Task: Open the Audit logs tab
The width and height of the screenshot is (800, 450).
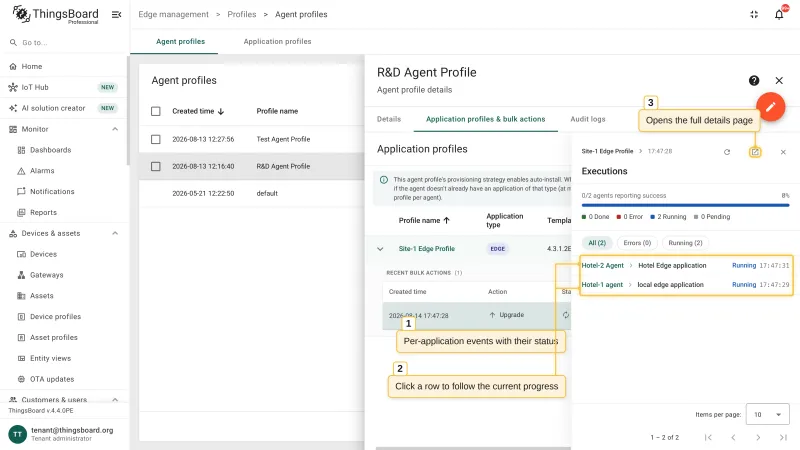Action: click(x=588, y=119)
